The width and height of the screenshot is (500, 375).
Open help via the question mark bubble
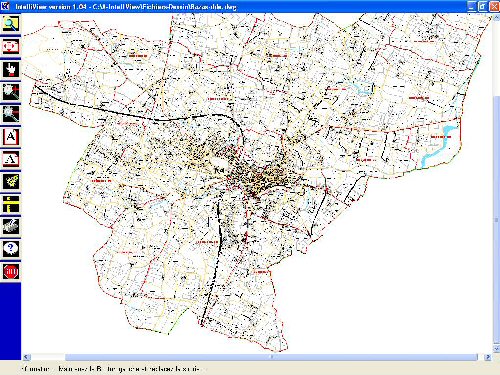(11, 249)
